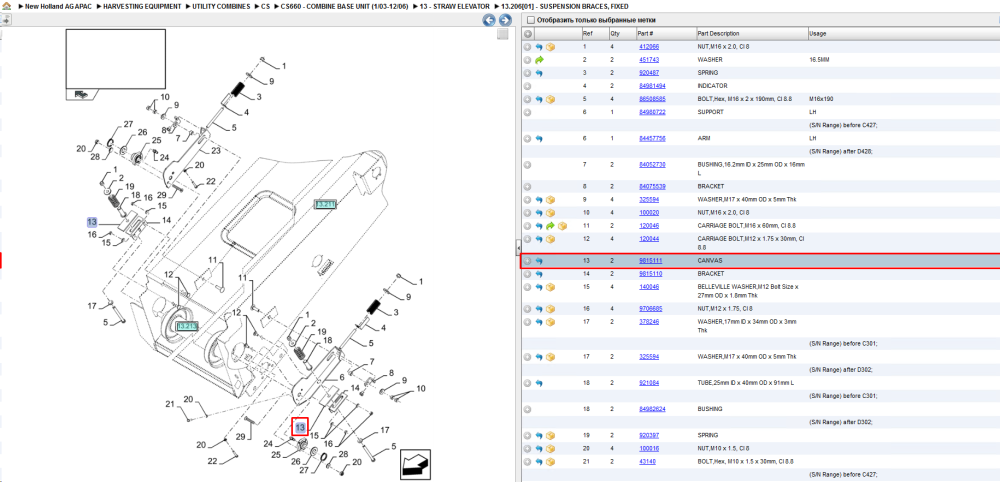Toggle 'Отобразить только выбранные метки' checkbox
The height and width of the screenshot is (482, 1000).
(x=531, y=20)
